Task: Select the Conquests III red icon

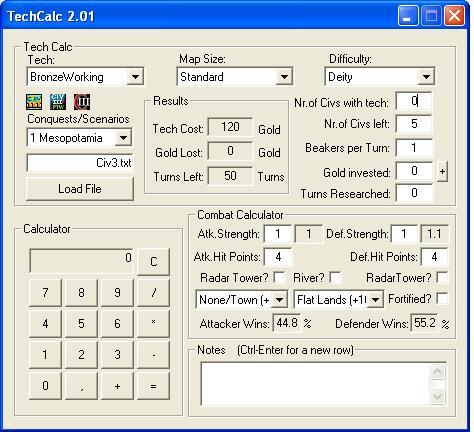Action: (82, 102)
